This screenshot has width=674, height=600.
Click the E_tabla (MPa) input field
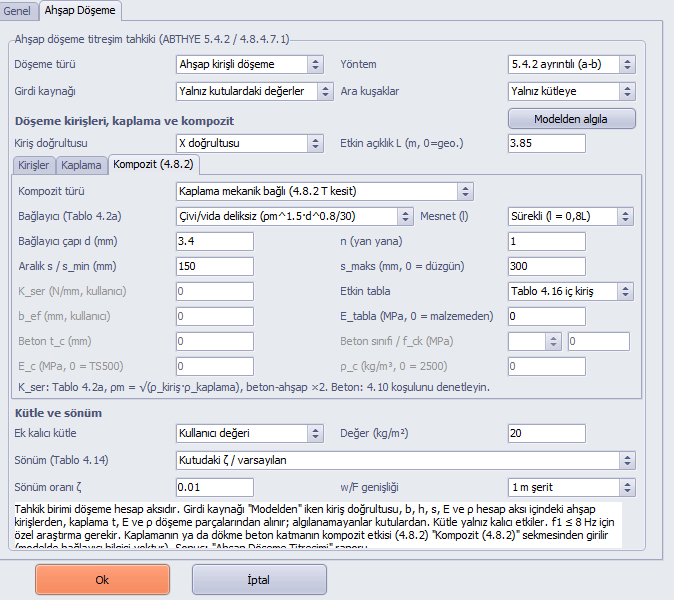(x=546, y=316)
